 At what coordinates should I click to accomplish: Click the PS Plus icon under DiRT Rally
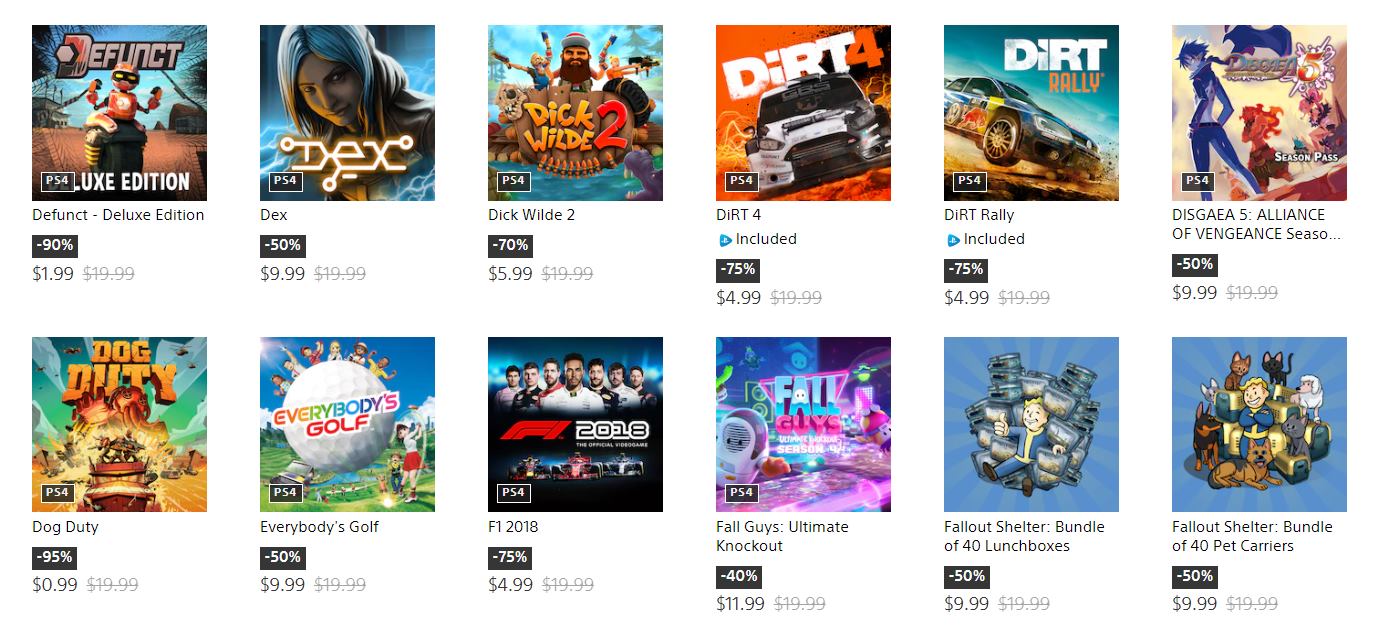coord(953,240)
